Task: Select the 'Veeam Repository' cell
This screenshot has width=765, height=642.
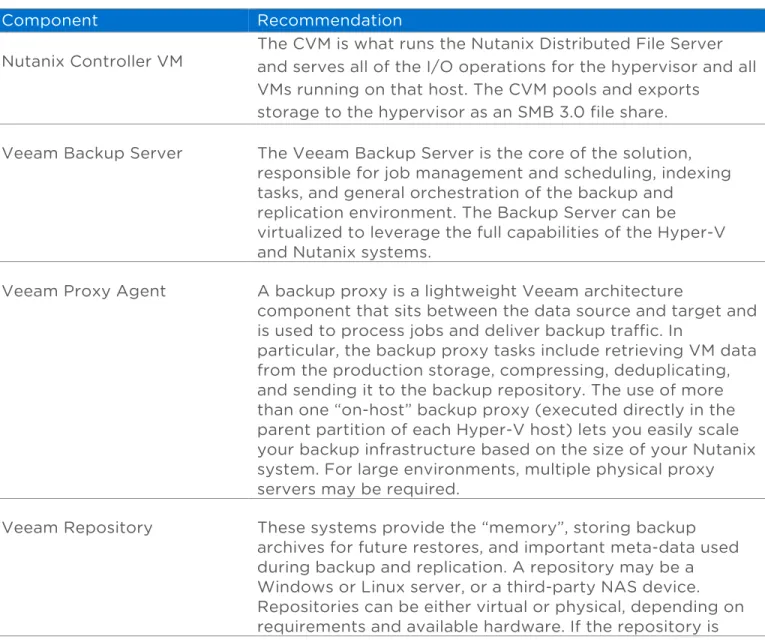Action: pyautogui.click(x=77, y=528)
